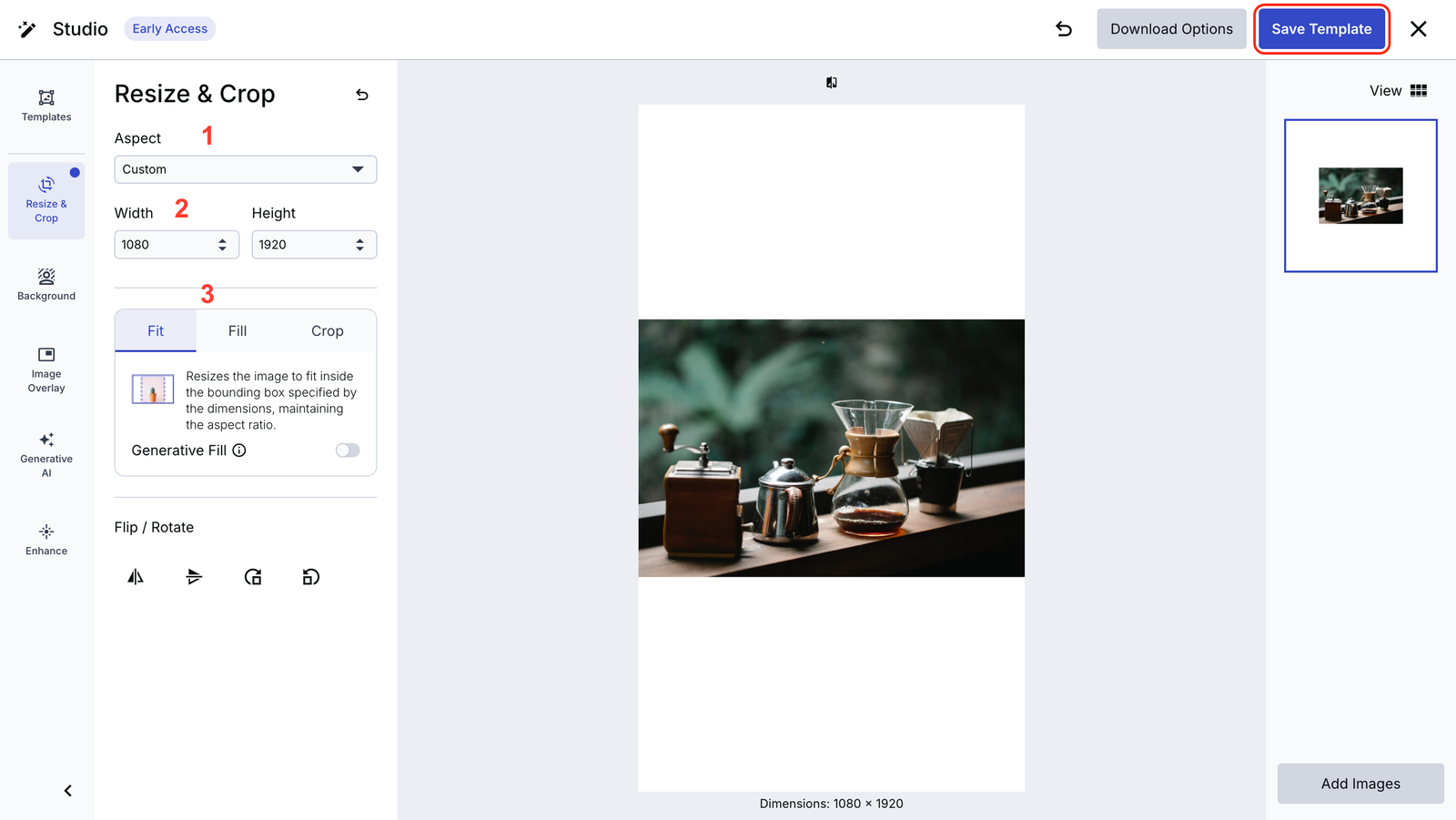Adjust the Height stepper arrows
Screen dimensions: 1456x820
(x=359, y=245)
